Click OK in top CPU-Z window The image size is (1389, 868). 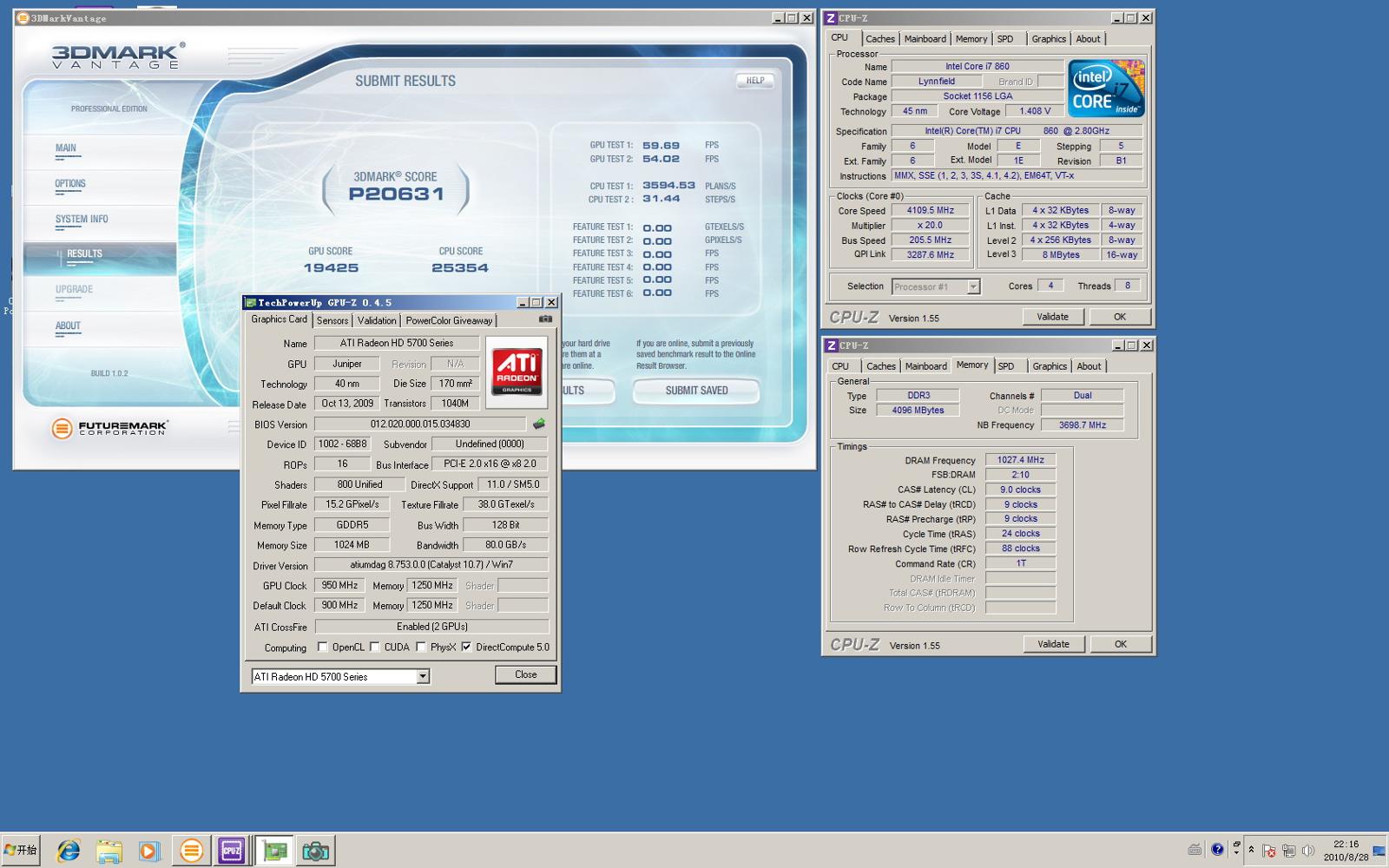click(1120, 317)
